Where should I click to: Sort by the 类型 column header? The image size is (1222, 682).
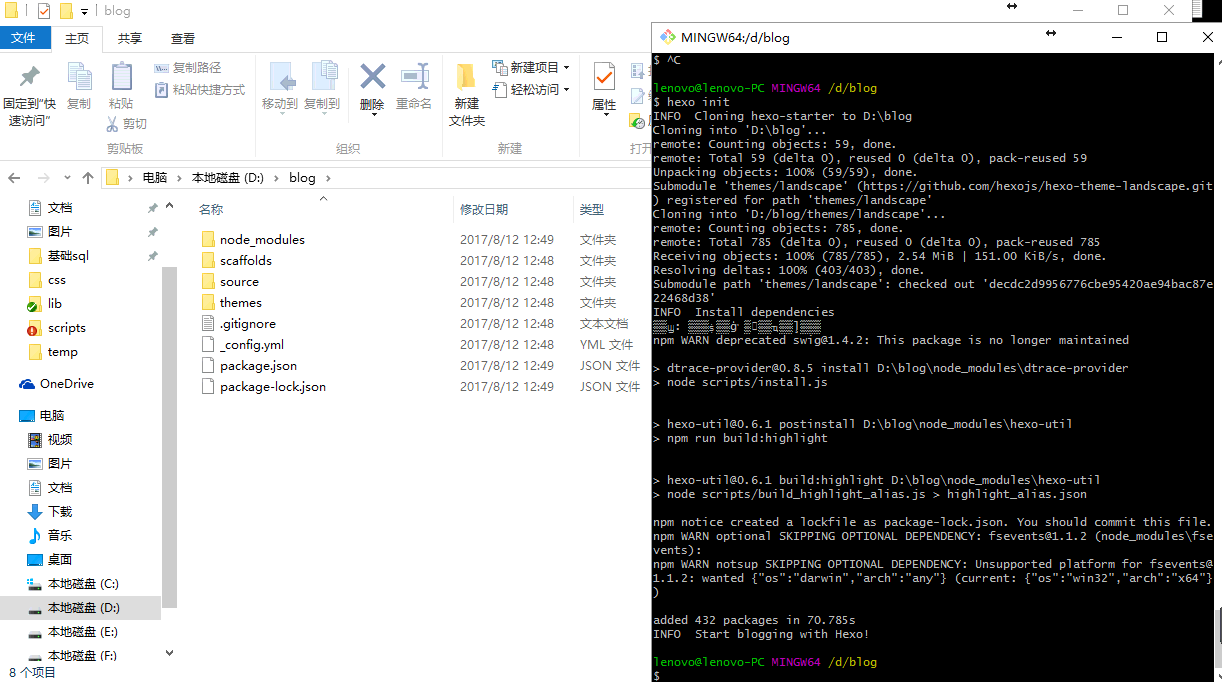coord(592,209)
